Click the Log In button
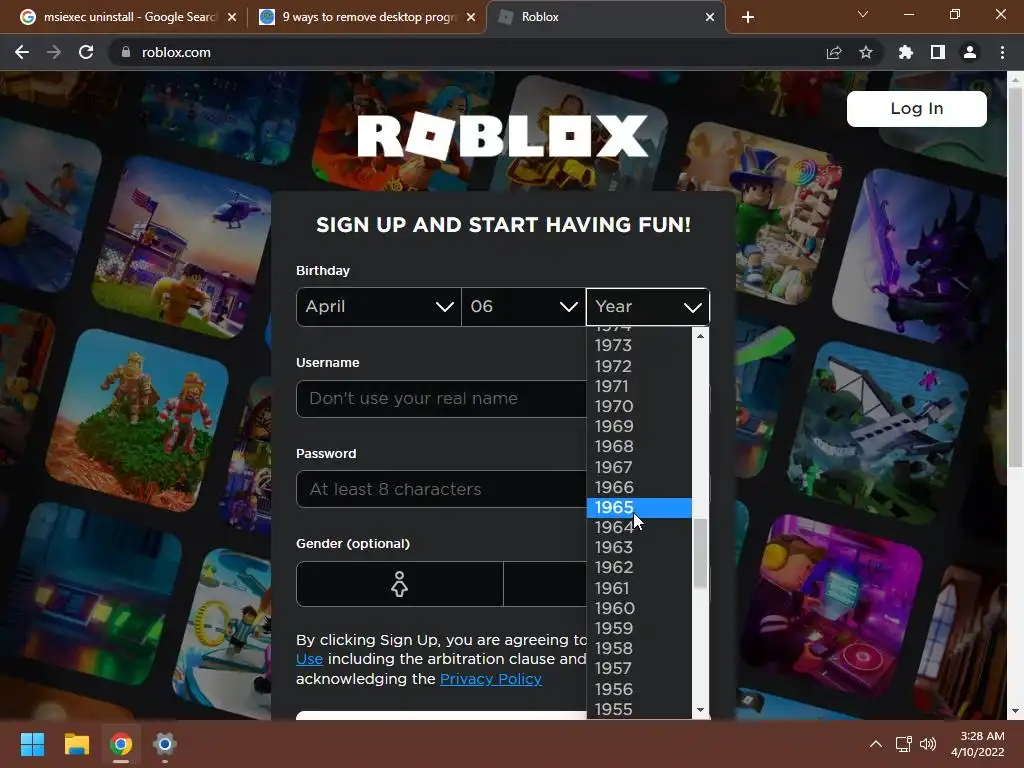 917,108
